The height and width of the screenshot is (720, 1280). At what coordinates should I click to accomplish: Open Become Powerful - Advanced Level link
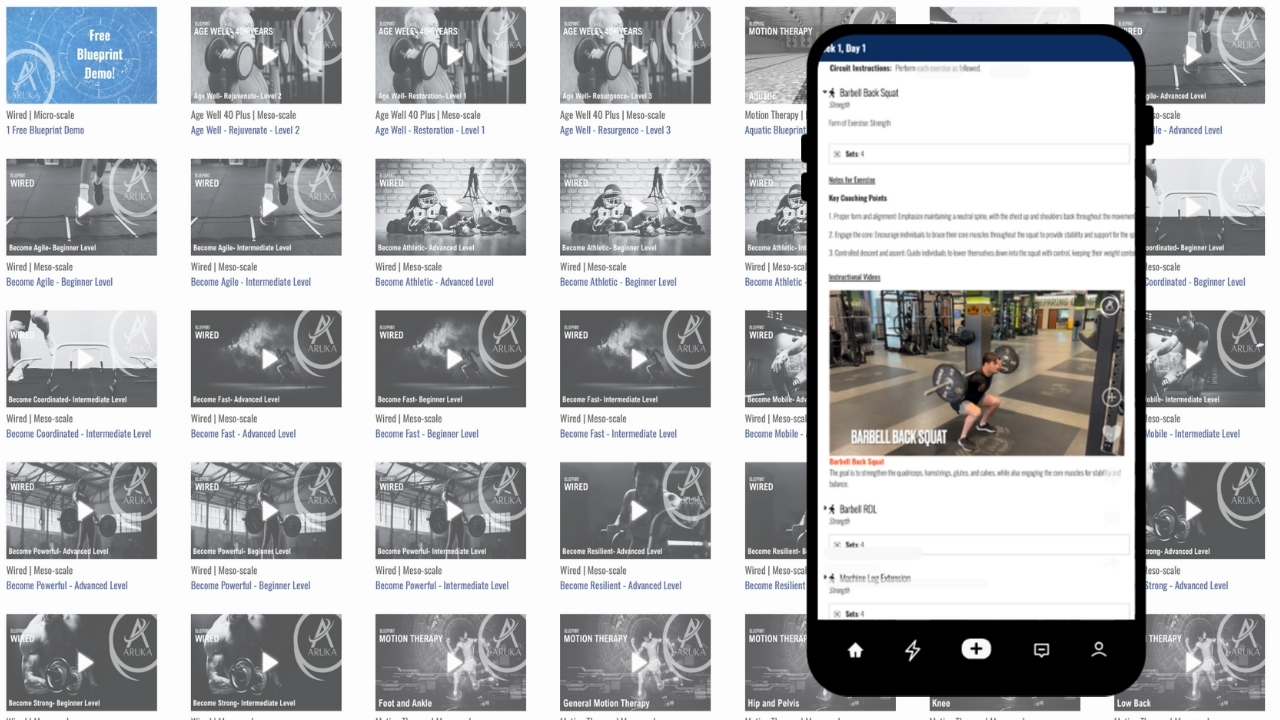(x=67, y=586)
